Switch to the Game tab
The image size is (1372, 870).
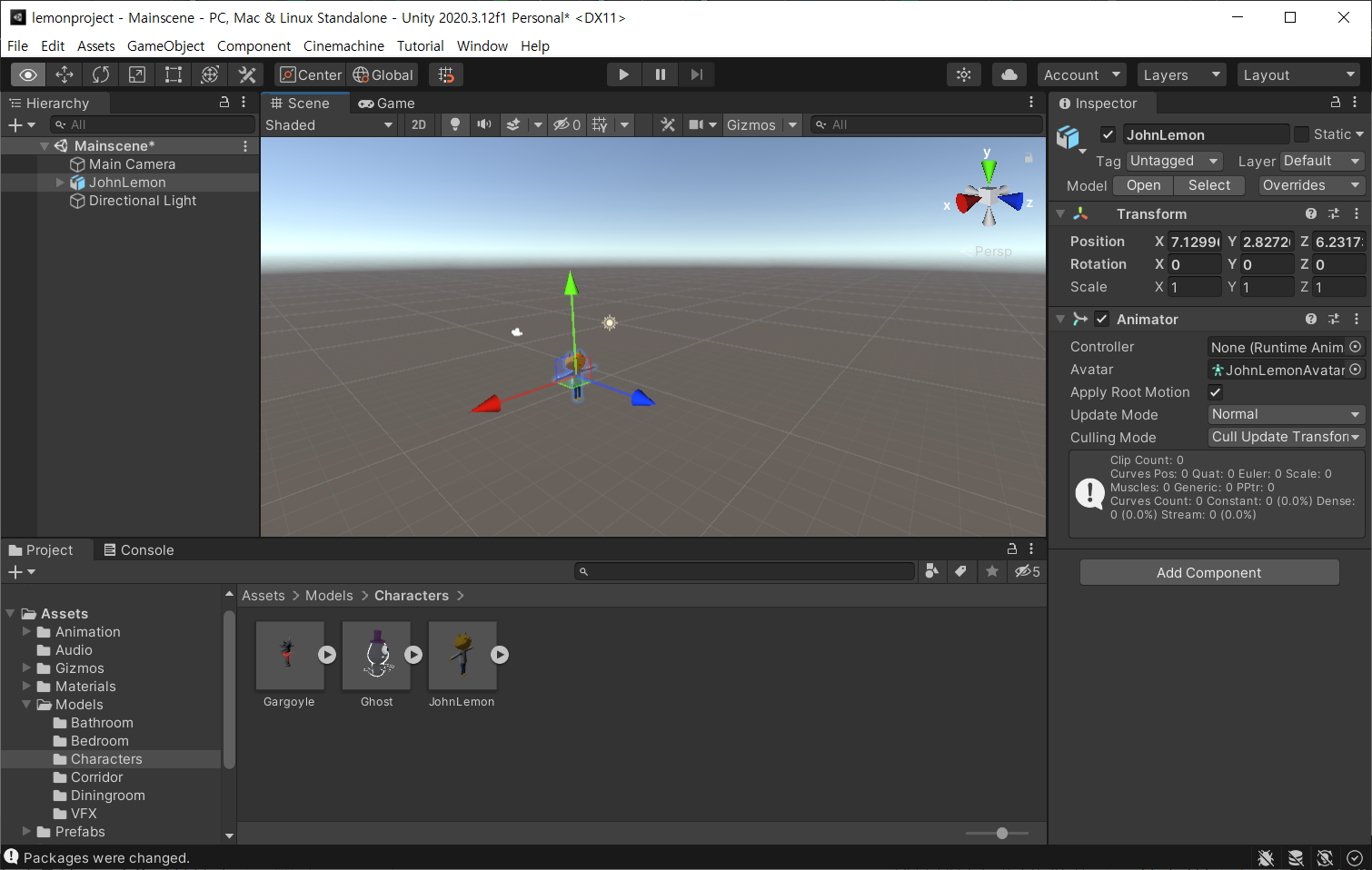(x=387, y=104)
